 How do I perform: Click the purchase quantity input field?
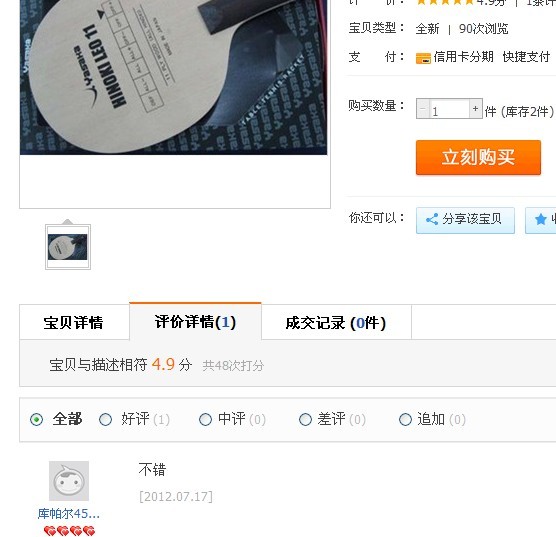pyautogui.click(x=449, y=109)
